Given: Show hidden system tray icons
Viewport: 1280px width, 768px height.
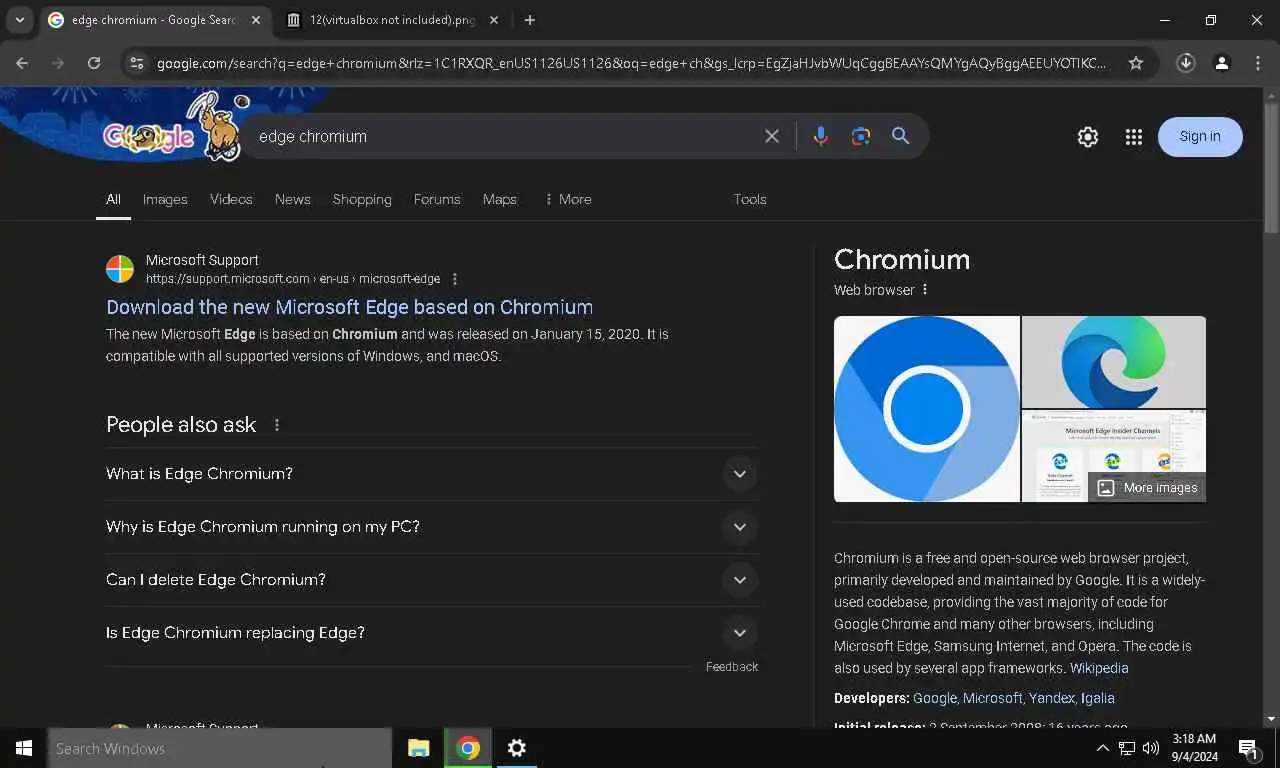Looking at the screenshot, I should pos(1103,748).
